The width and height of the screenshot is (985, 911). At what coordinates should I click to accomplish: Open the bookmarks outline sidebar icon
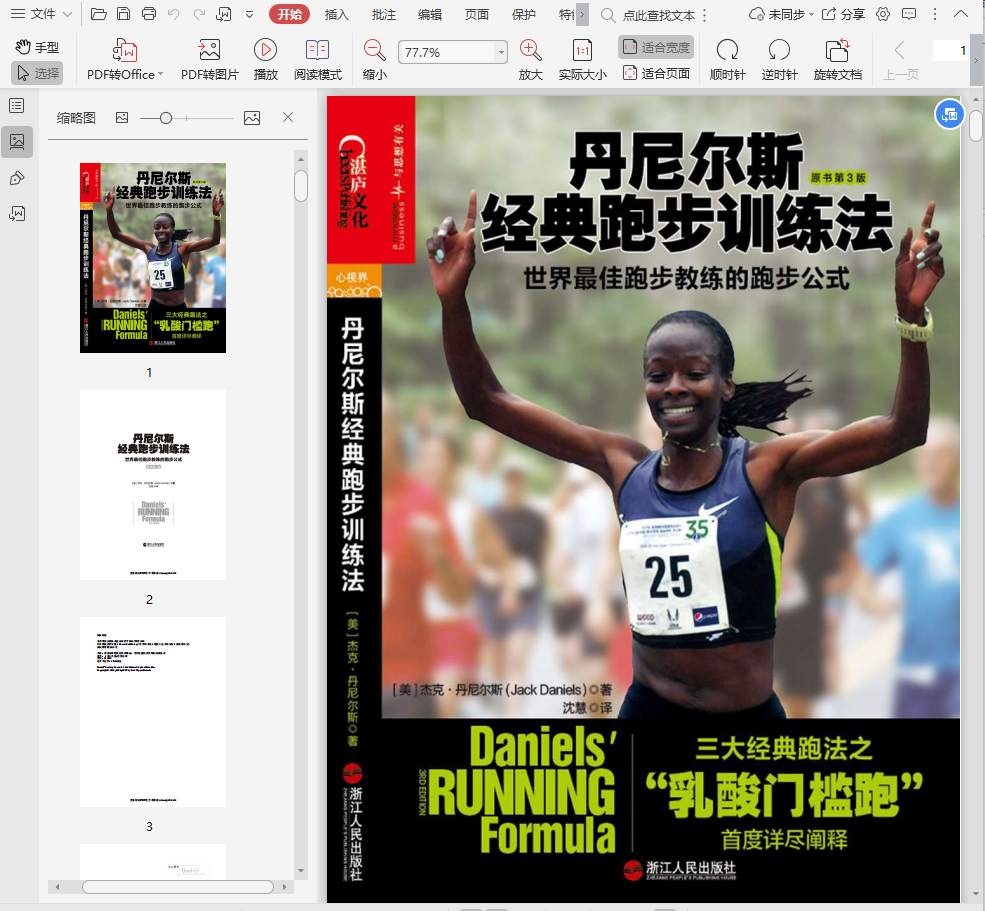[17, 106]
